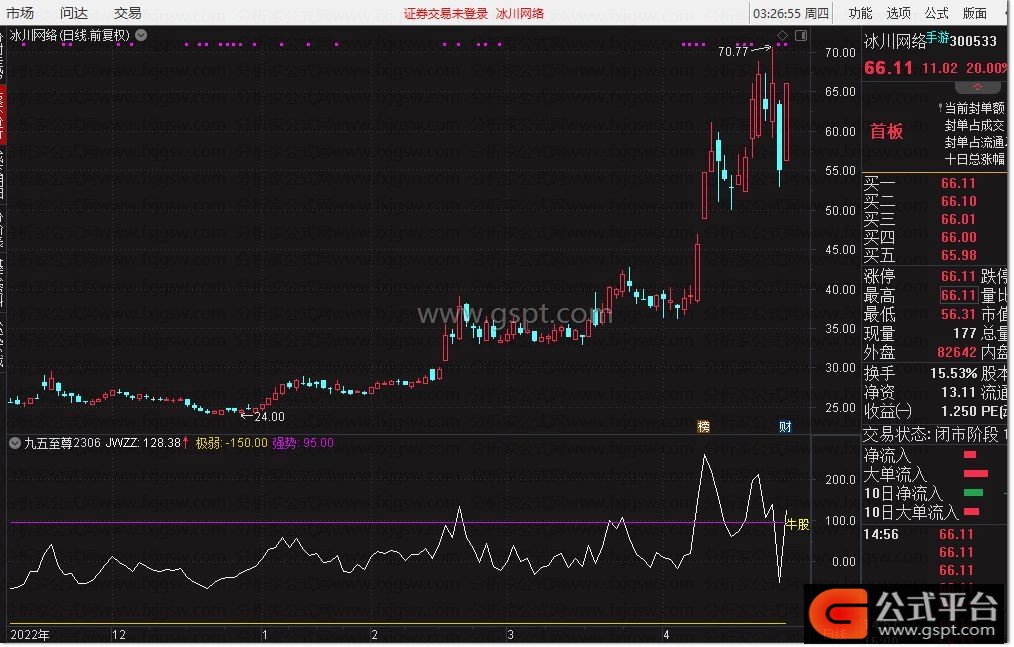Click the 牛股 label on the indicator

coord(797,524)
